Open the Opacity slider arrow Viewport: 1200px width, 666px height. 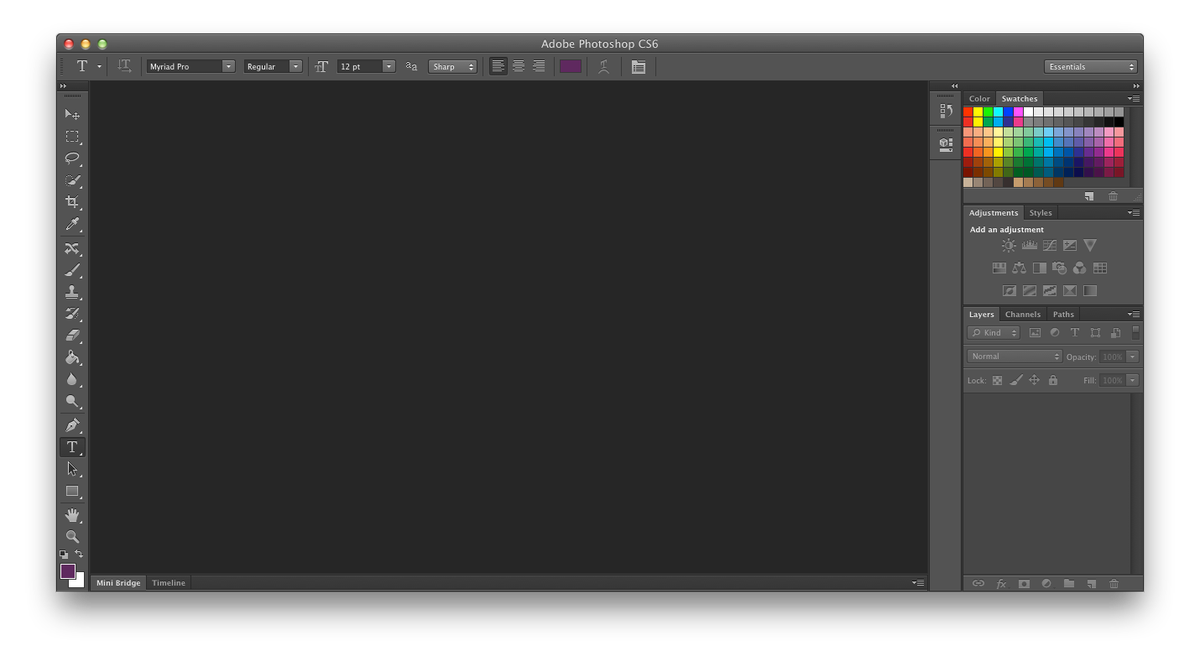(x=1132, y=356)
